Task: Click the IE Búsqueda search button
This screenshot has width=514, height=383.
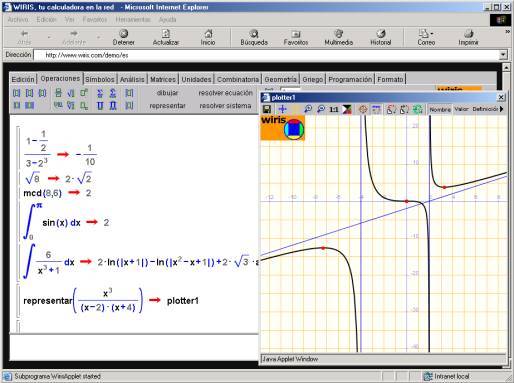Action: pyautogui.click(x=254, y=37)
